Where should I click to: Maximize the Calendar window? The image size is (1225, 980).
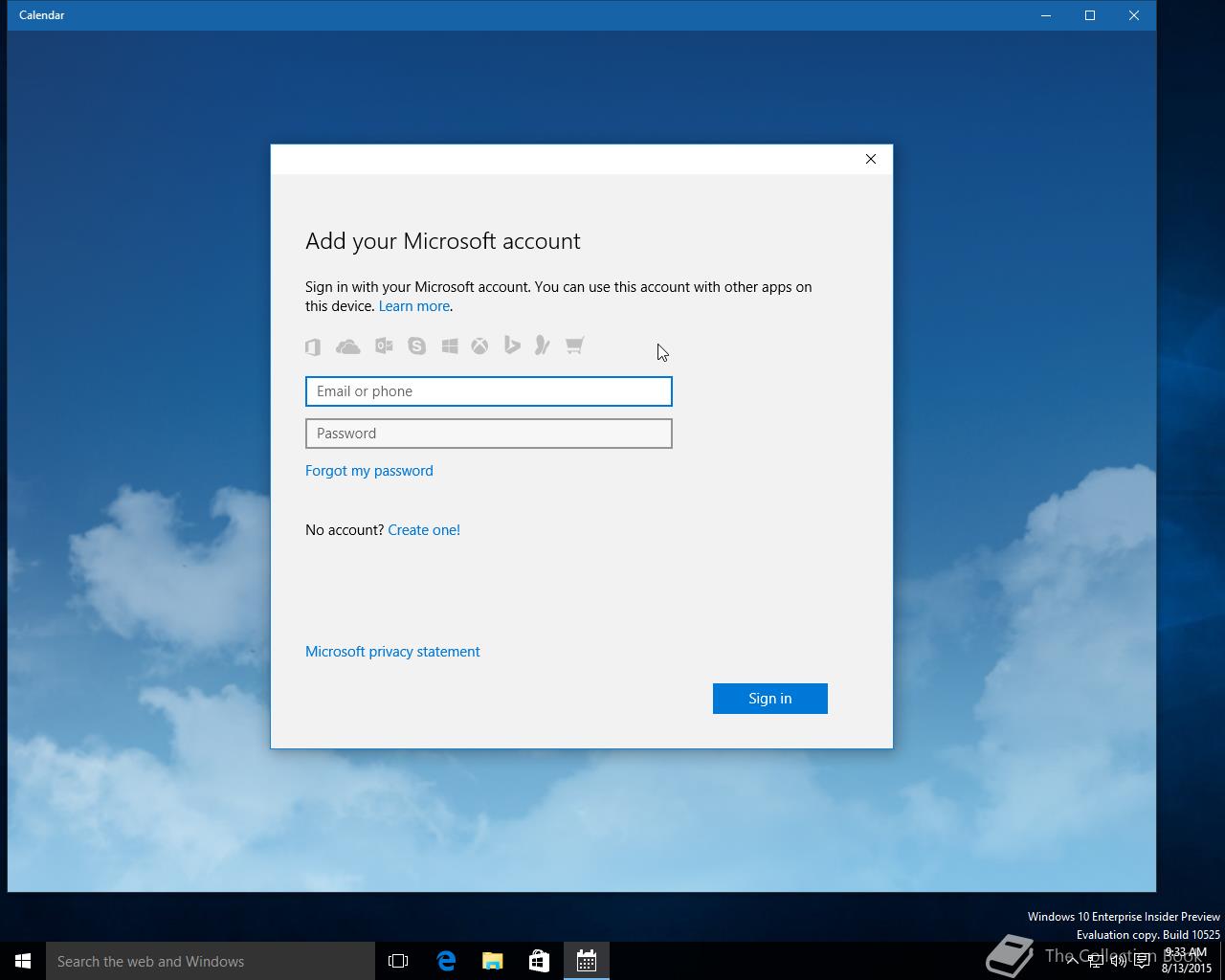[x=1090, y=15]
